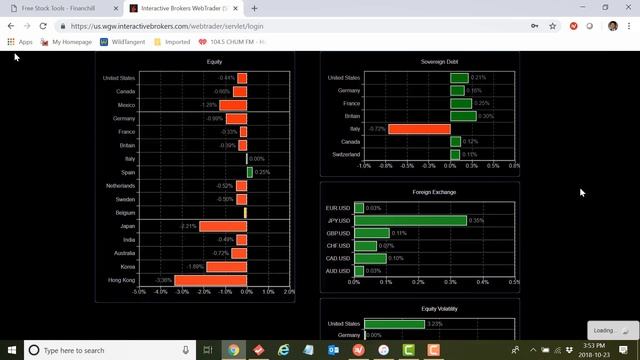The image size is (640, 360).
Task: Open the Windows Start menu
Action: 12,350
